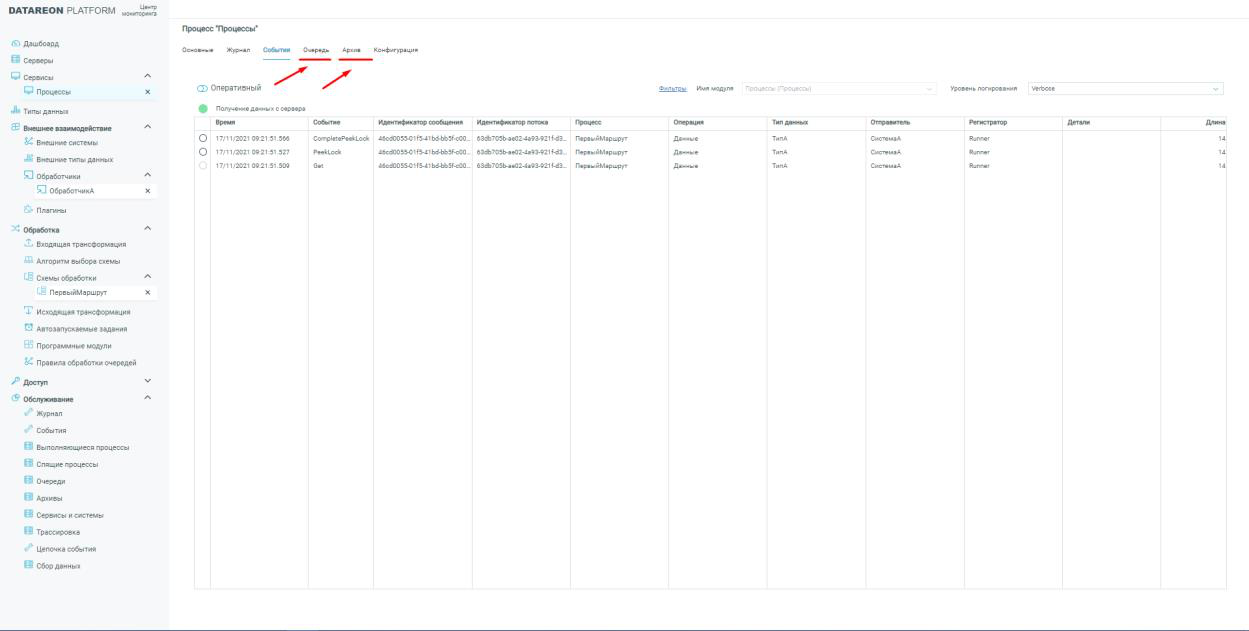This screenshot has width=1249, height=631.
Task: Close the ОбработчикА item with X
Action: coord(148,190)
